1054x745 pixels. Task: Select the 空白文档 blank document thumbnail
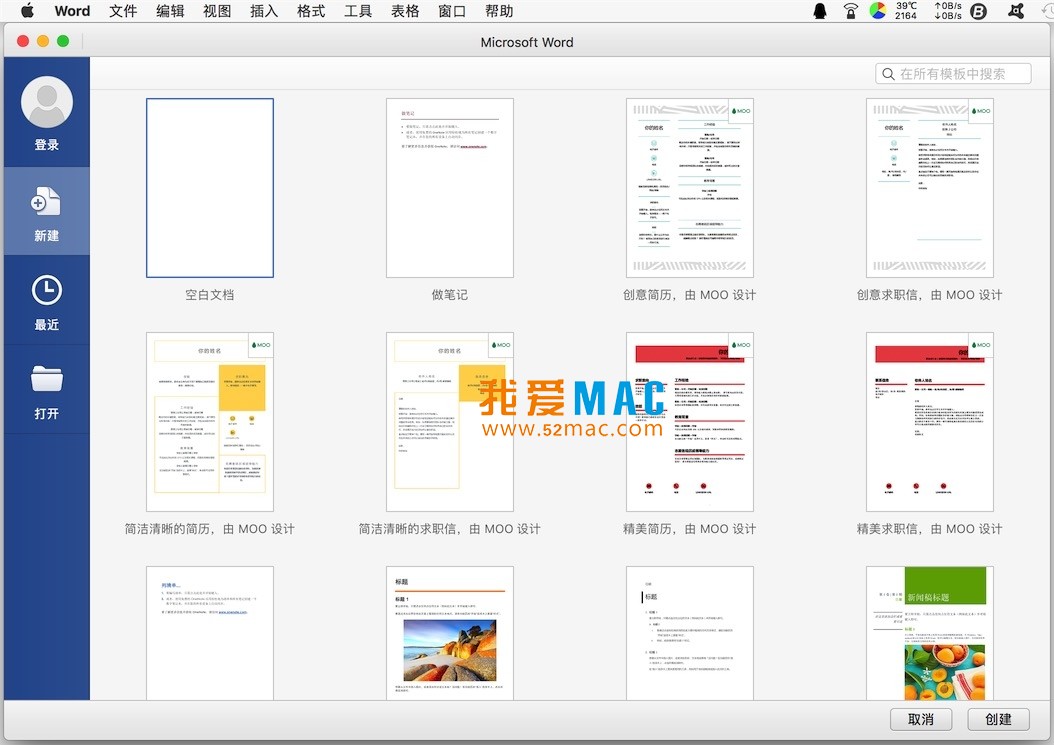tap(210, 188)
